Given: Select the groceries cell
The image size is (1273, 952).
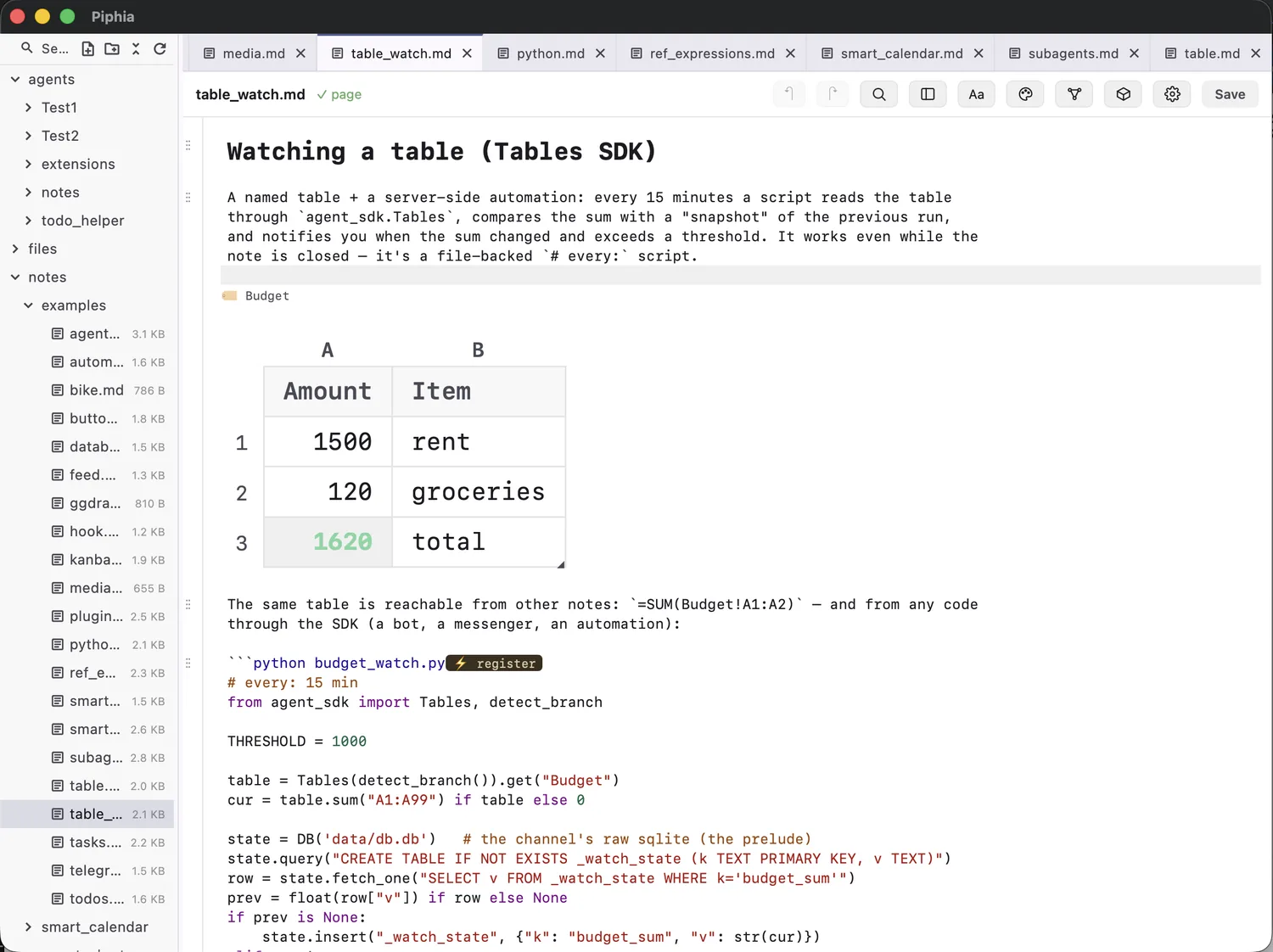Looking at the screenshot, I should click(479, 492).
